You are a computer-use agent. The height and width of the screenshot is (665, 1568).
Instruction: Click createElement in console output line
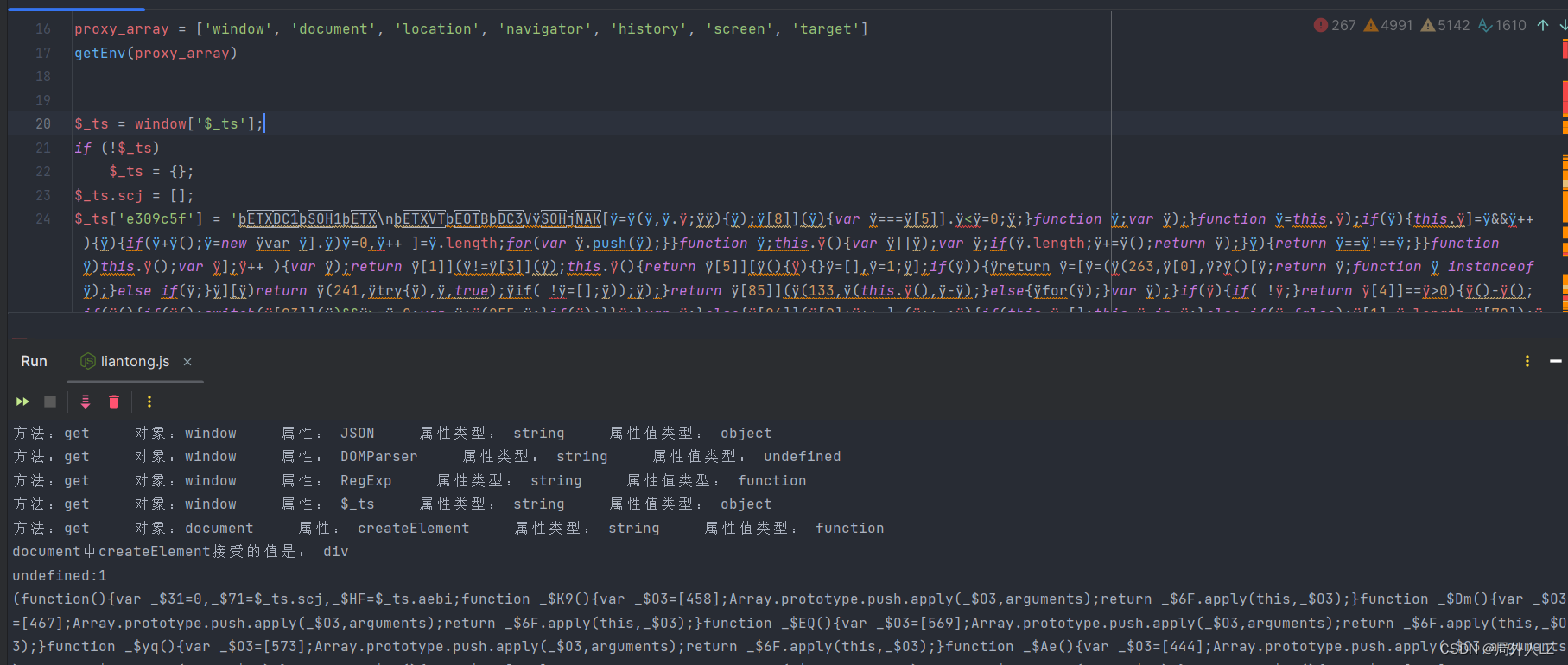(x=414, y=529)
